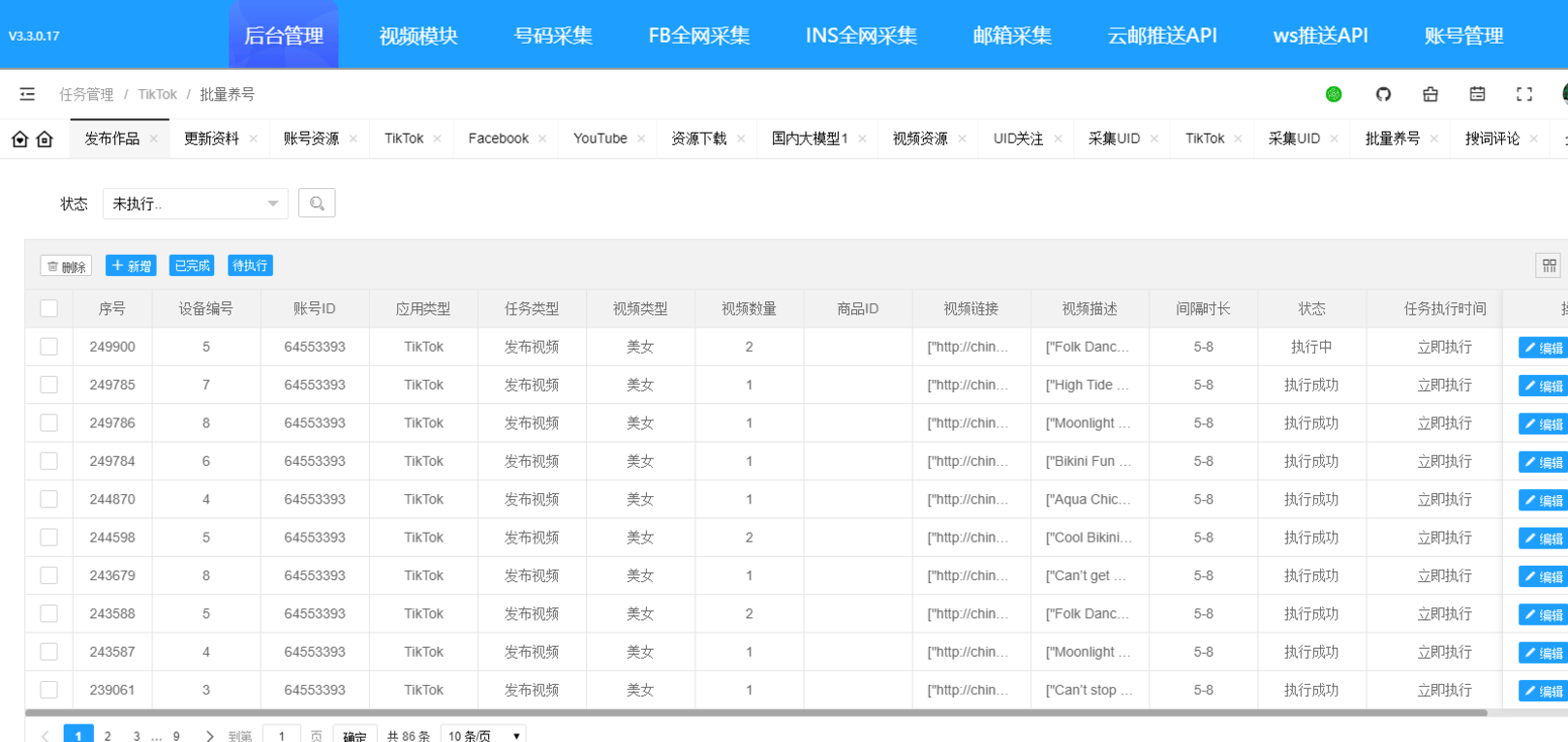Check the row 249785 checkbox
Image resolution: width=1568 pixels, height=742 pixels.
point(48,385)
